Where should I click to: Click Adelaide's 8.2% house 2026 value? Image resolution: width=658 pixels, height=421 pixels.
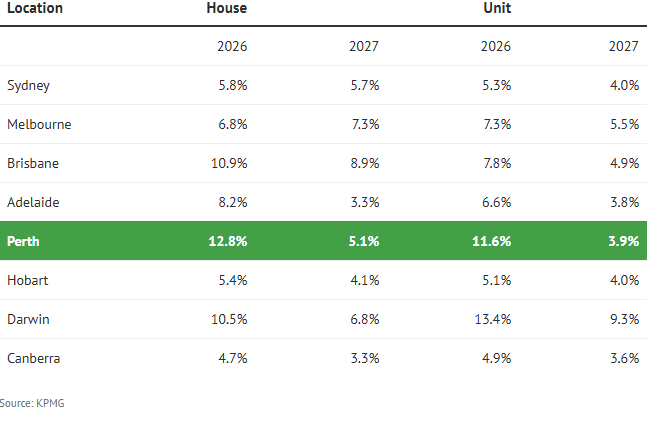coord(232,202)
